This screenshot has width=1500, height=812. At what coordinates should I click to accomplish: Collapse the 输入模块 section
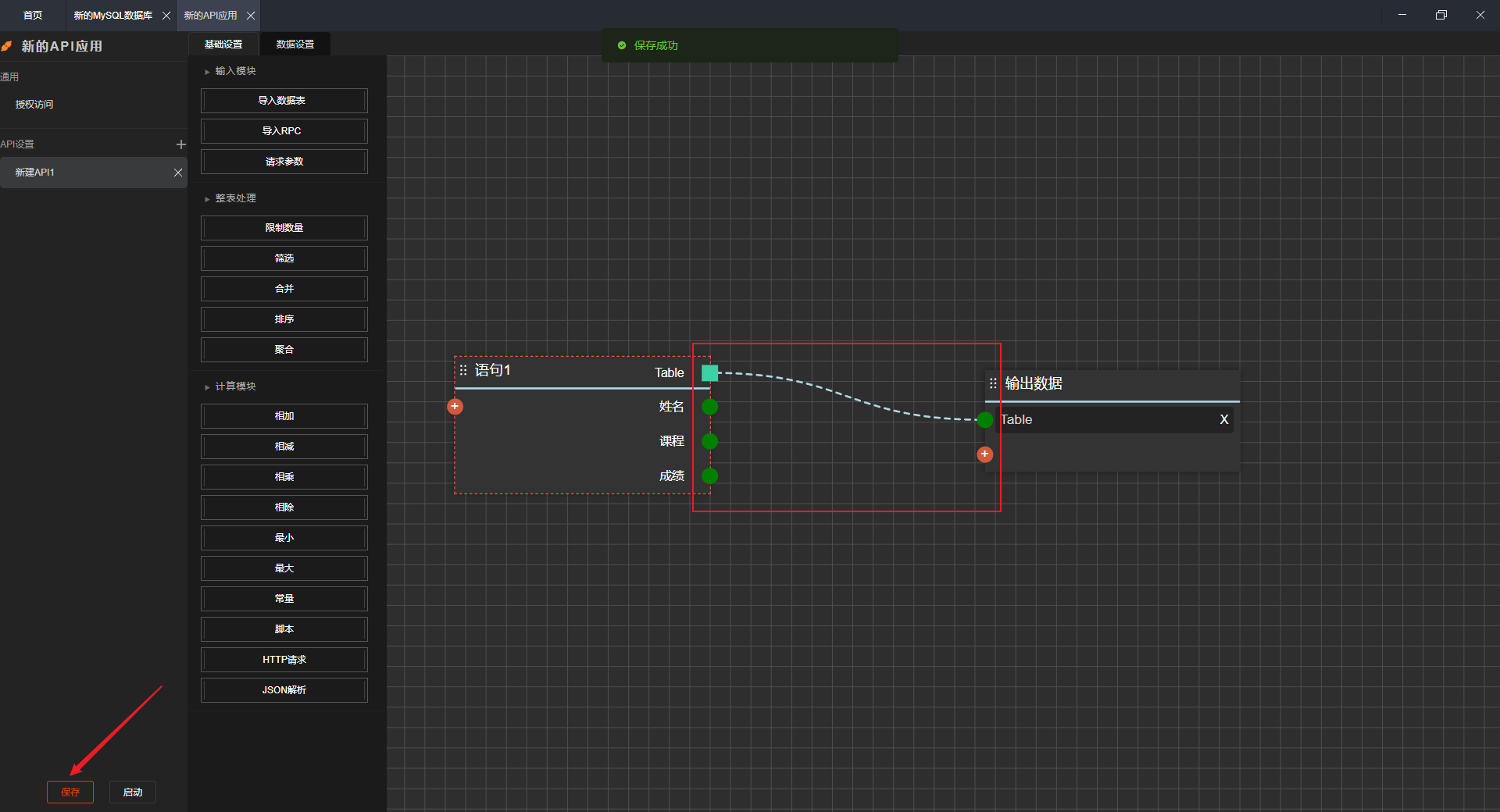(207, 72)
